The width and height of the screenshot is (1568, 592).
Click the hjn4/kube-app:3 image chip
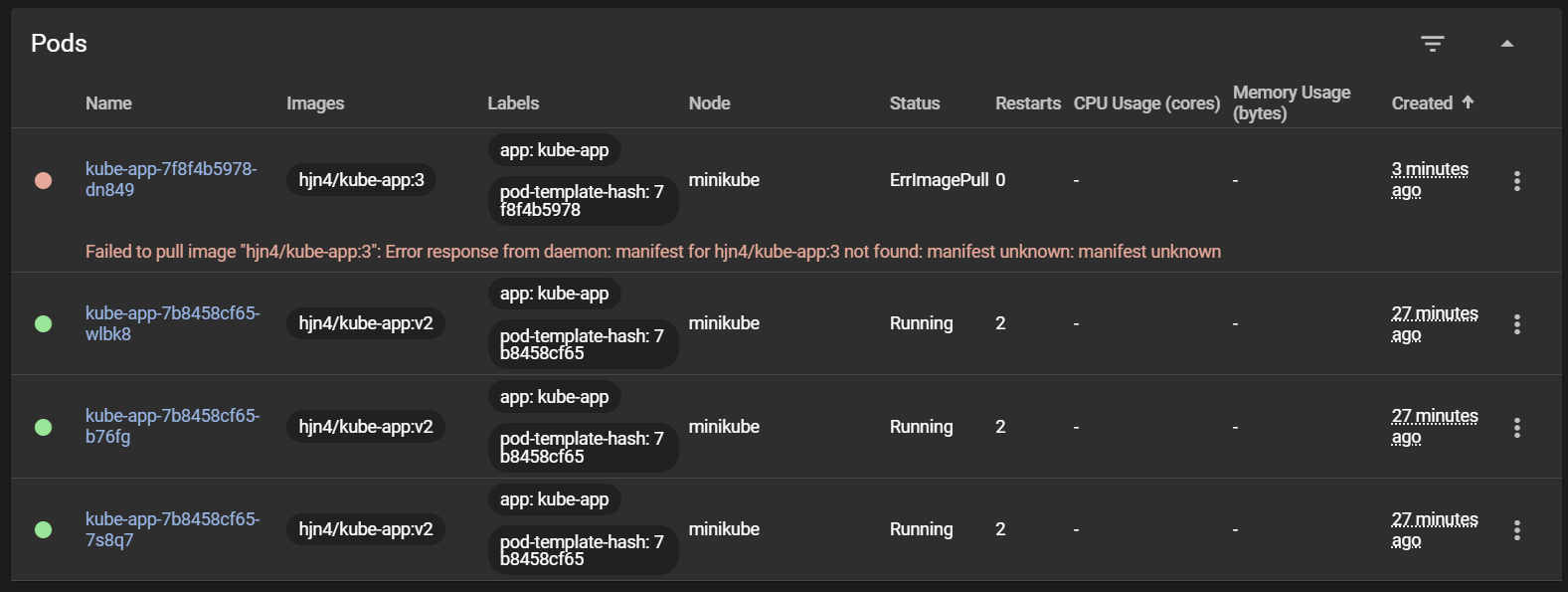(x=361, y=180)
